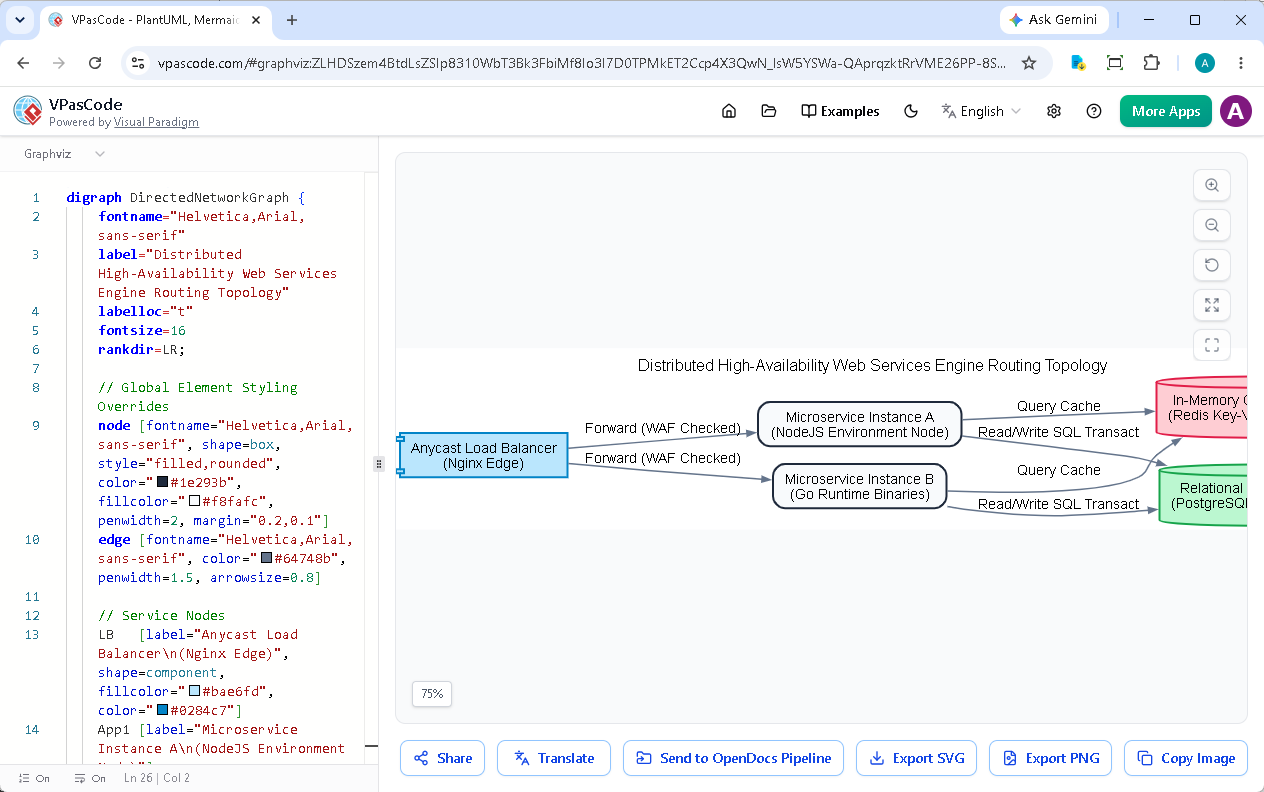The width and height of the screenshot is (1264, 792).
Task: Select the VPasCode browser tab
Action: [157, 20]
